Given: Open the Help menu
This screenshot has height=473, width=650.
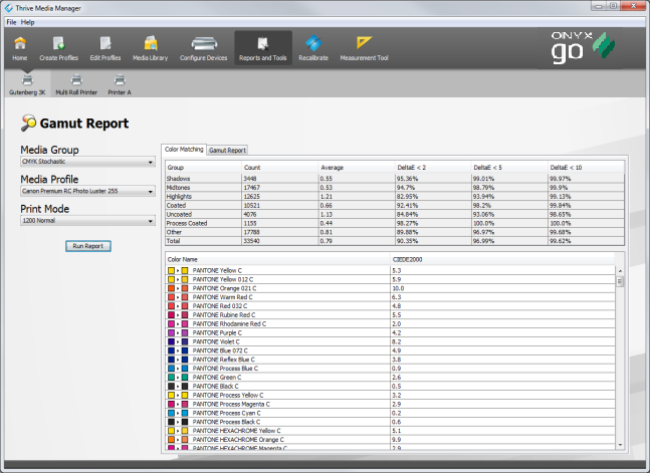Looking at the screenshot, I should pyautogui.click(x=27, y=22).
